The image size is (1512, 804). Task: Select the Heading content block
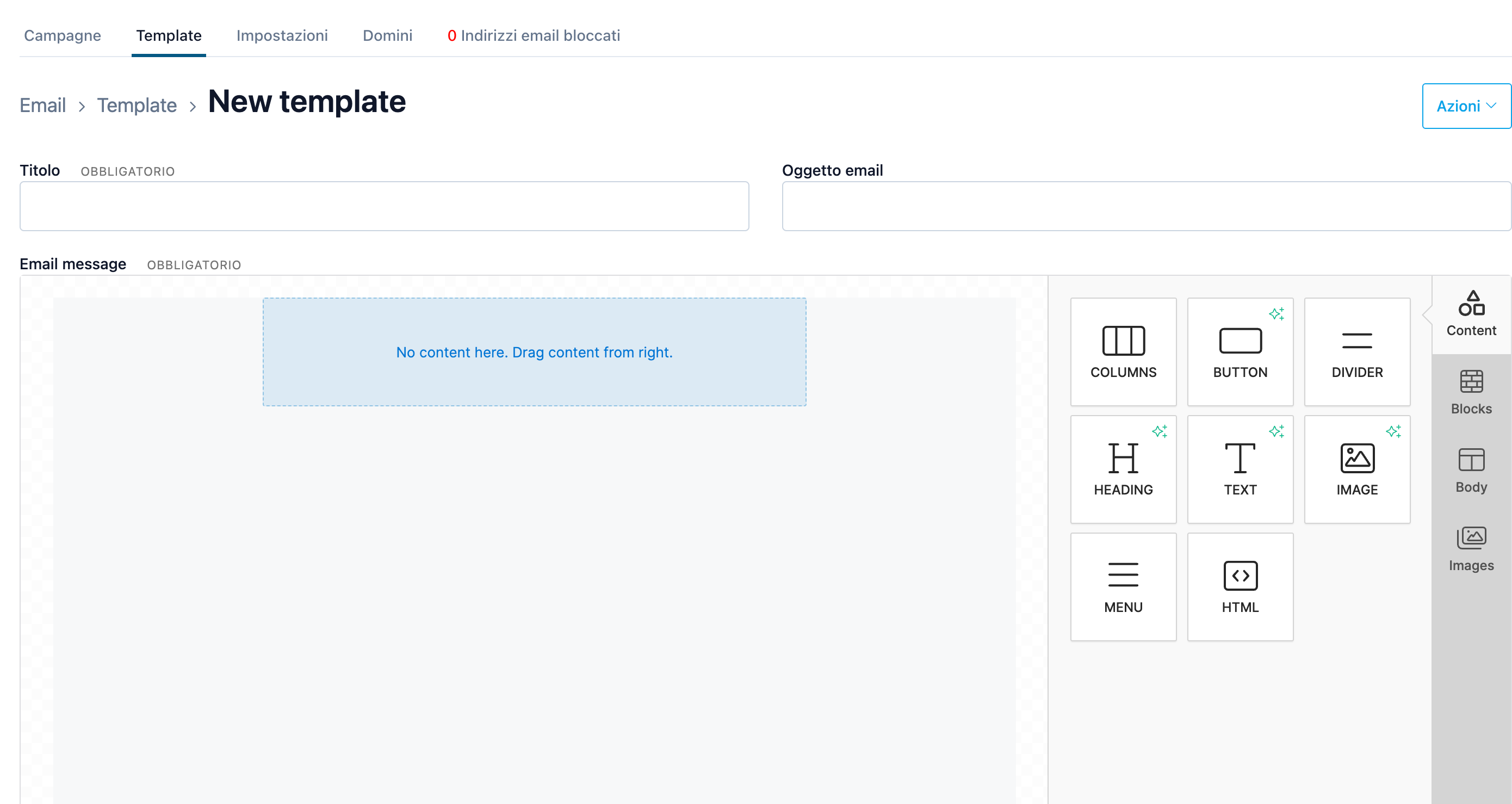[x=1123, y=469]
